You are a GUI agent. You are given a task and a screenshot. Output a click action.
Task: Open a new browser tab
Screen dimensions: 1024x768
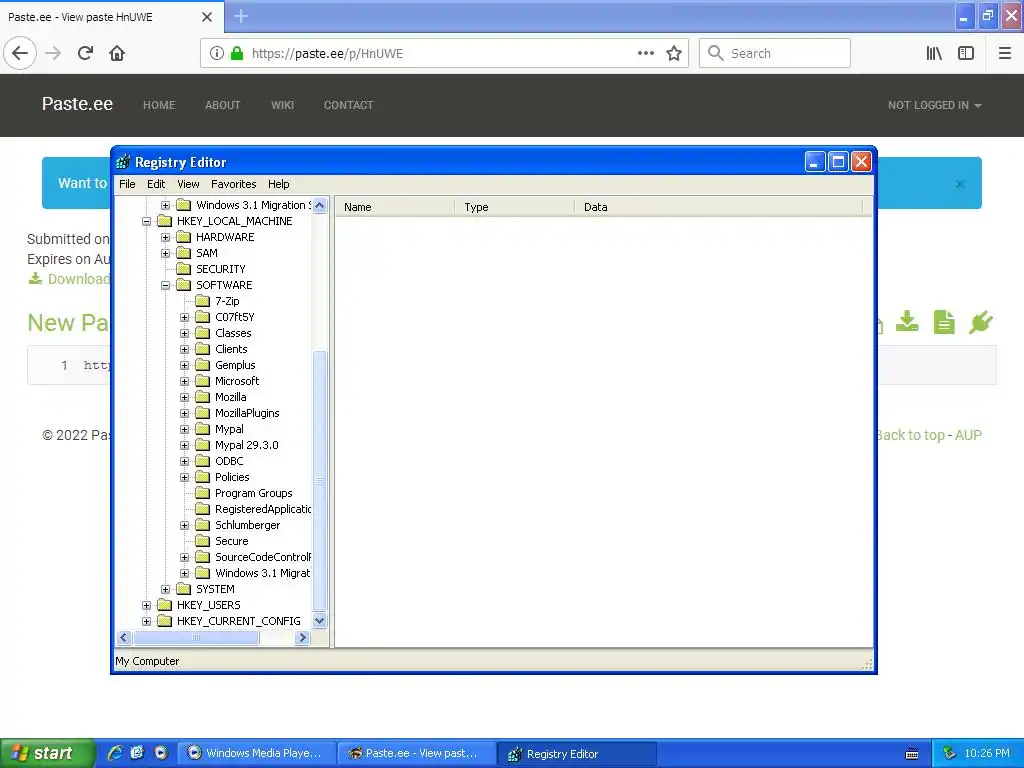[x=241, y=16]
